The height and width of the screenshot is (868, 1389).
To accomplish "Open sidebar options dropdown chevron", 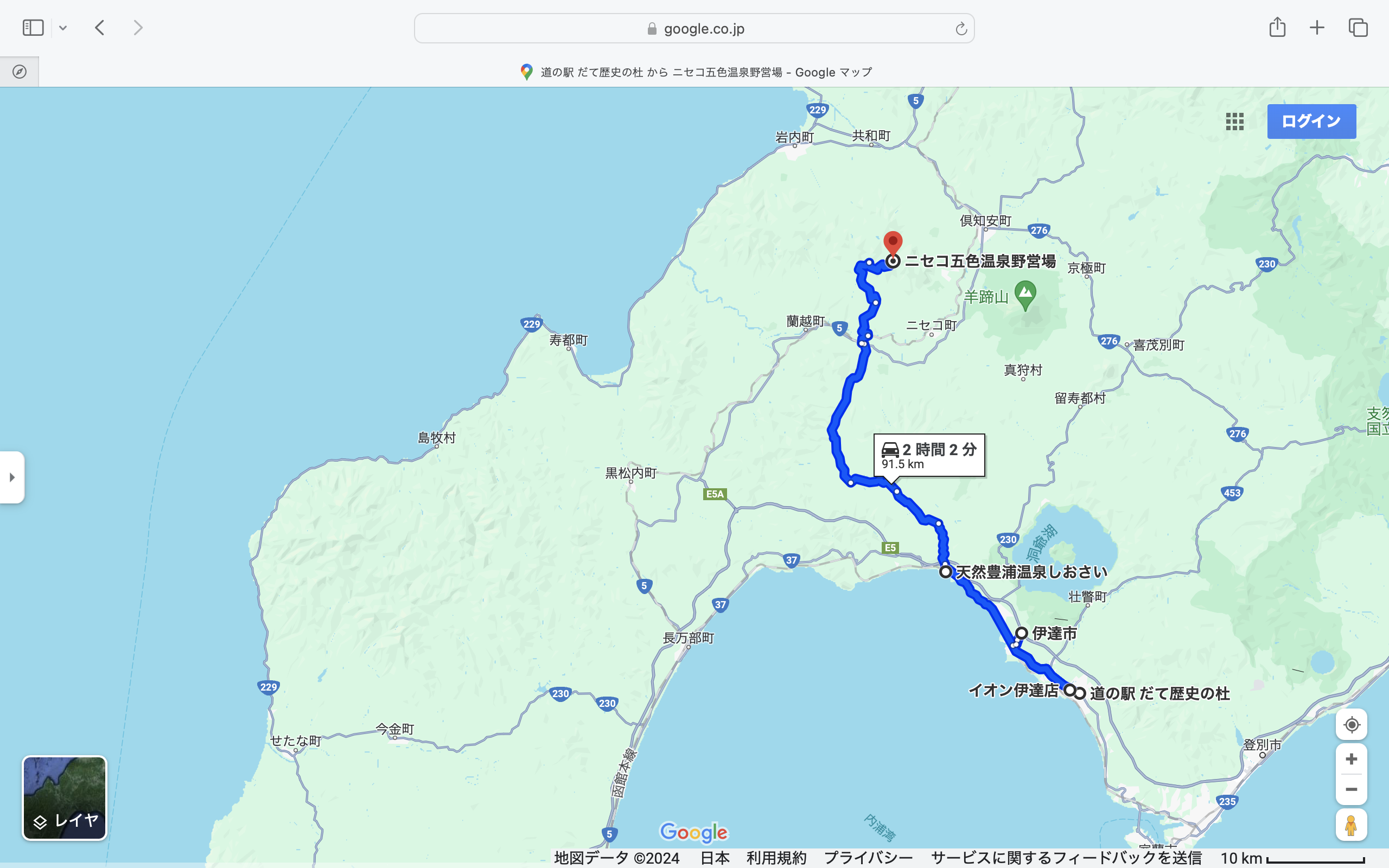I will [x=63, y=28].
